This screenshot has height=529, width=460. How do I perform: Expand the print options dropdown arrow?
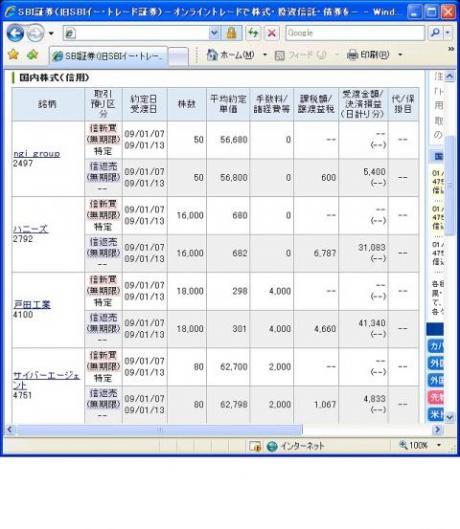[x=400, y=55]
